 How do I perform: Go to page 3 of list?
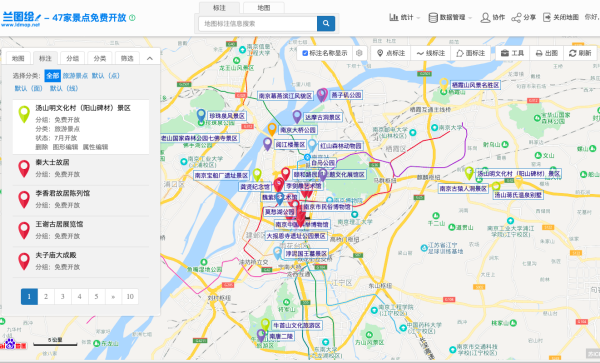[63, 296]
